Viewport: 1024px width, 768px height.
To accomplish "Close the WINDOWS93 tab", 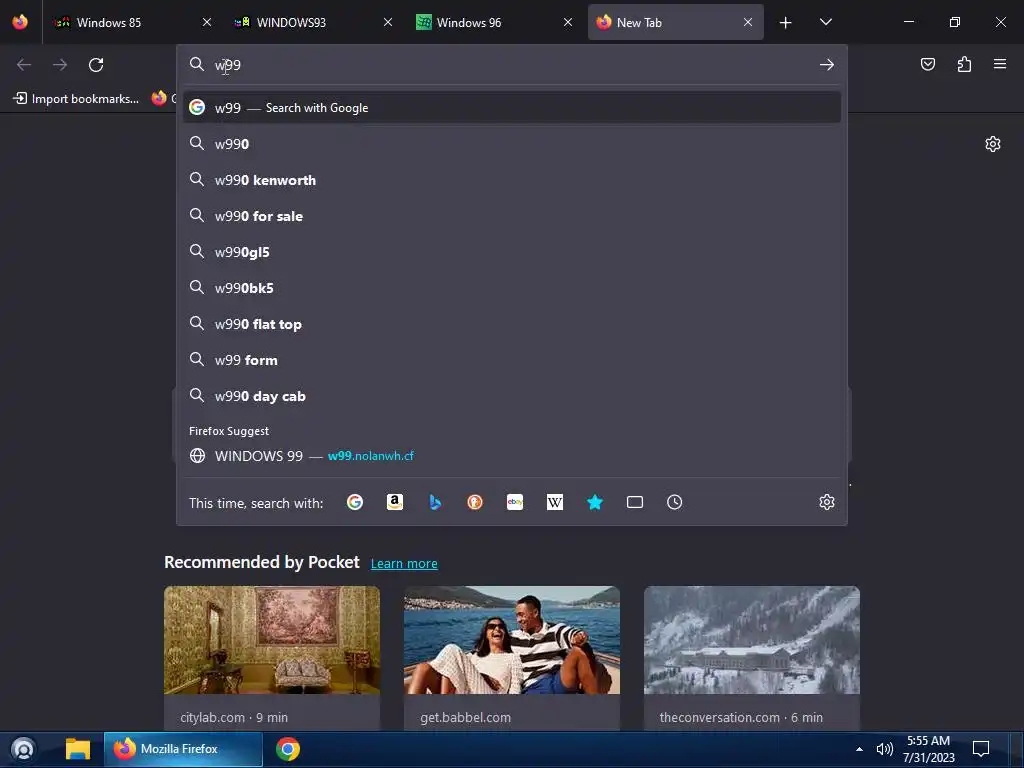I will [388, 22].
